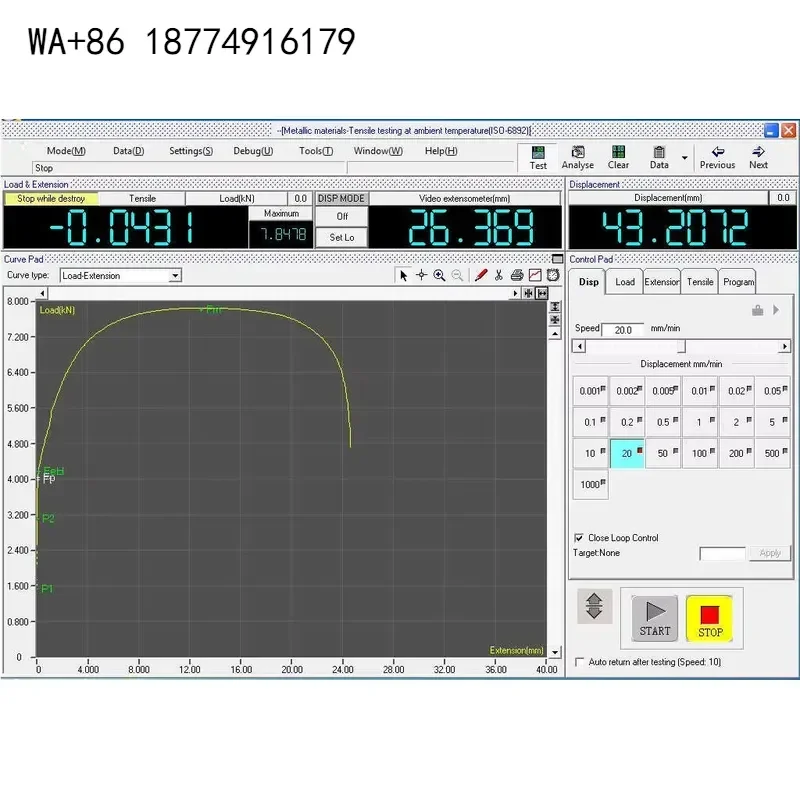Activate the zoom in magnifier
This screenshot has height=800, width=800.
tap(439, 276)
